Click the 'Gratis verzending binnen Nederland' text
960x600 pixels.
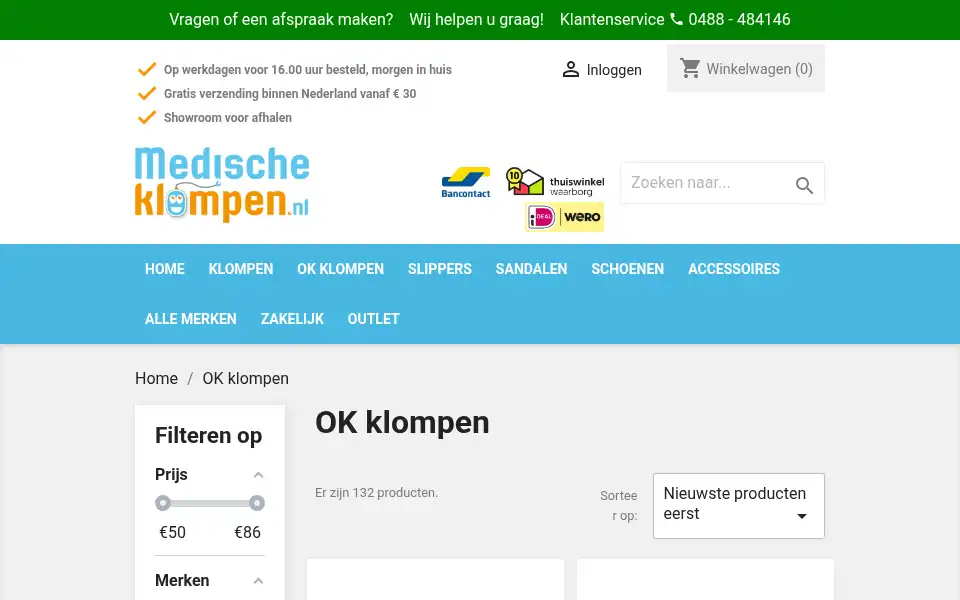[290, 94]
